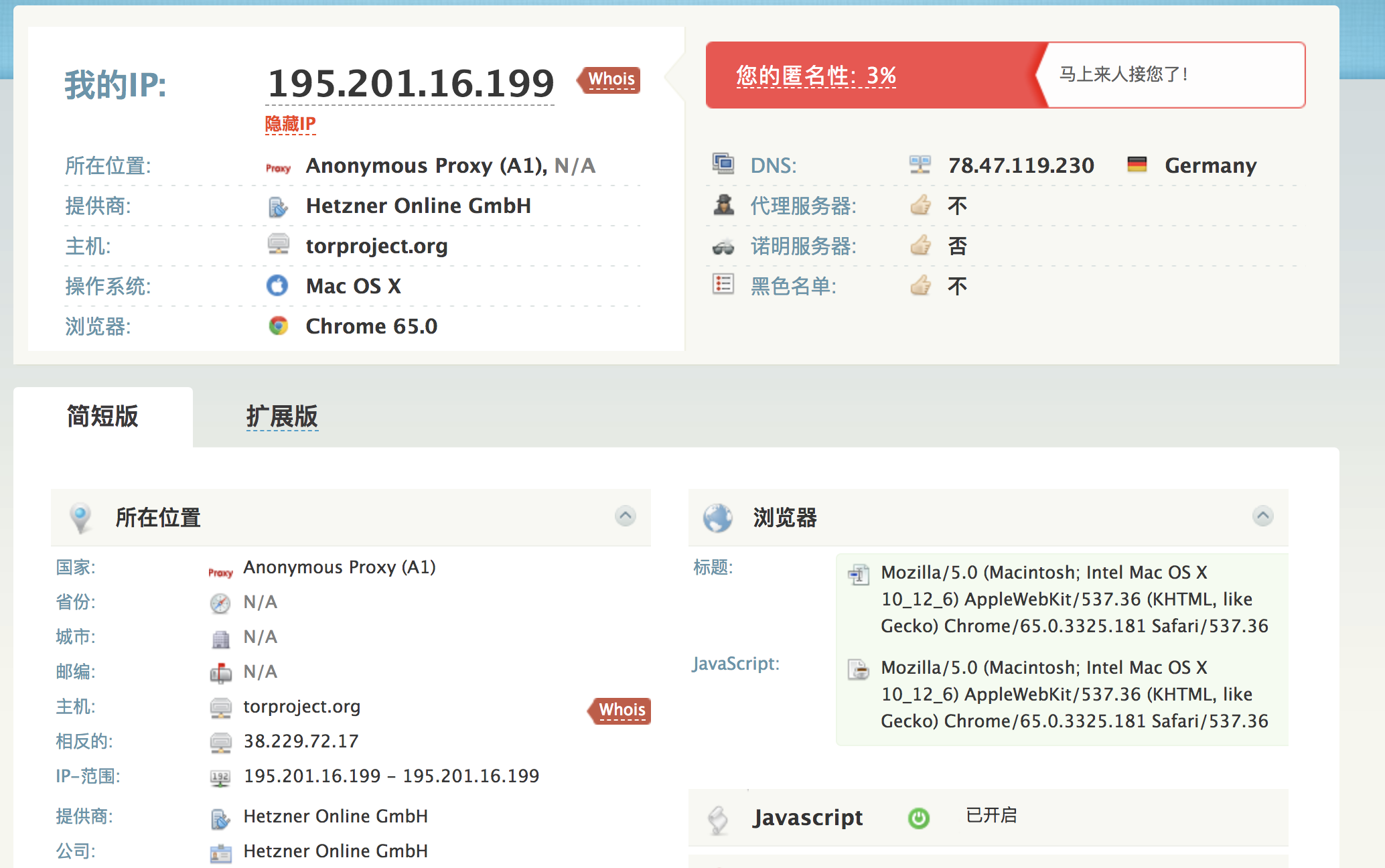The width and height of the screenshot is (1385, 868).
Task: Click the document icon beside 标题 user agent
Action: coord(859,574)
